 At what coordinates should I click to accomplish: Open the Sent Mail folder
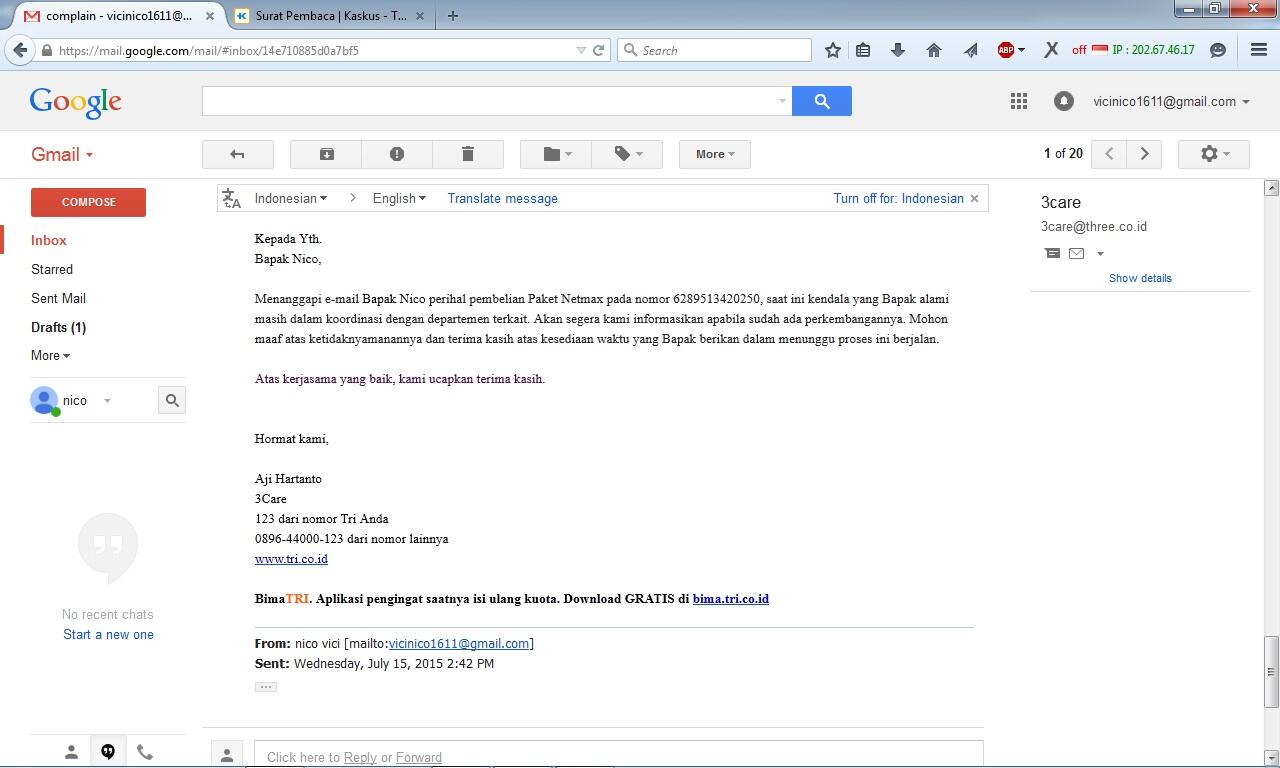58,298
